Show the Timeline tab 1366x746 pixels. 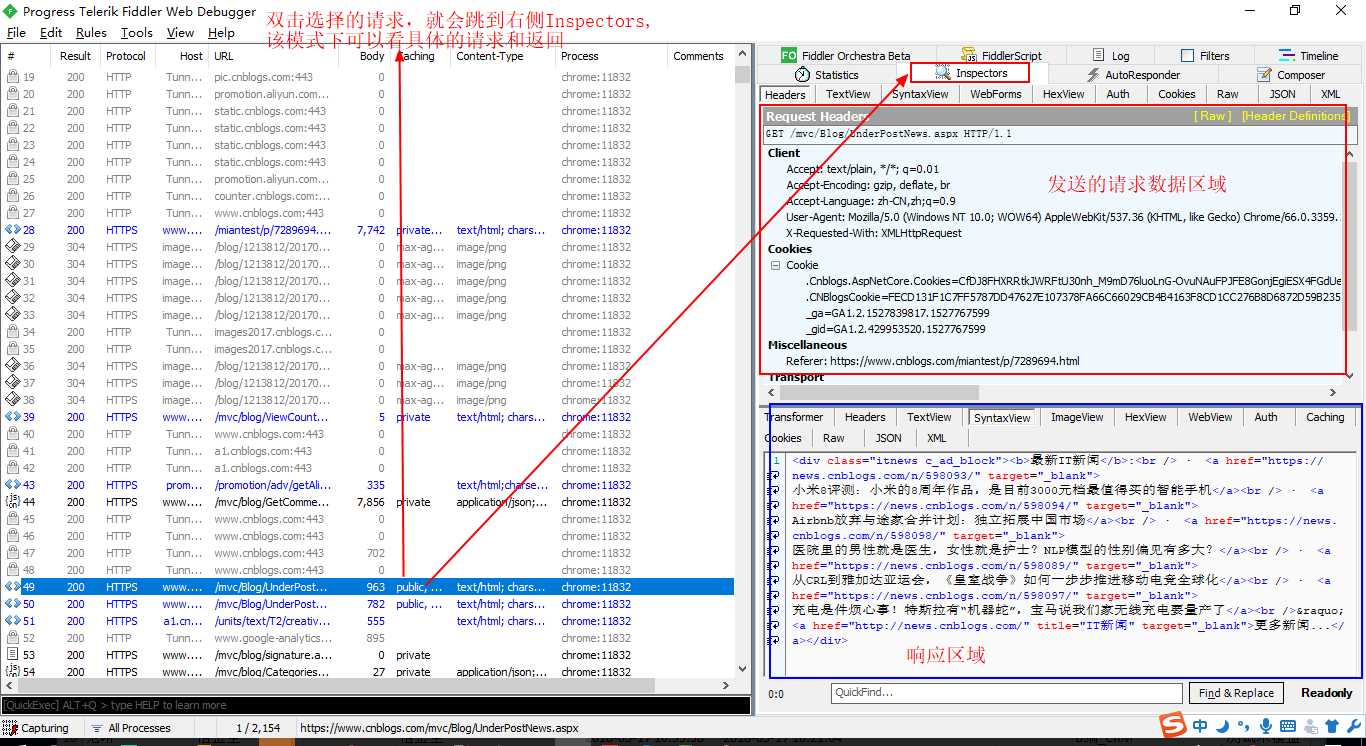click(1309, 55)
